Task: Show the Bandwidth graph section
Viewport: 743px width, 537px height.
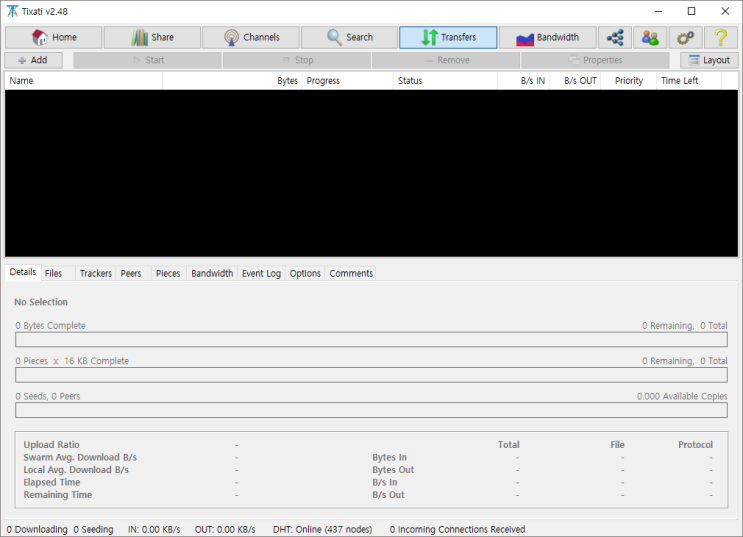Action: 547,38
